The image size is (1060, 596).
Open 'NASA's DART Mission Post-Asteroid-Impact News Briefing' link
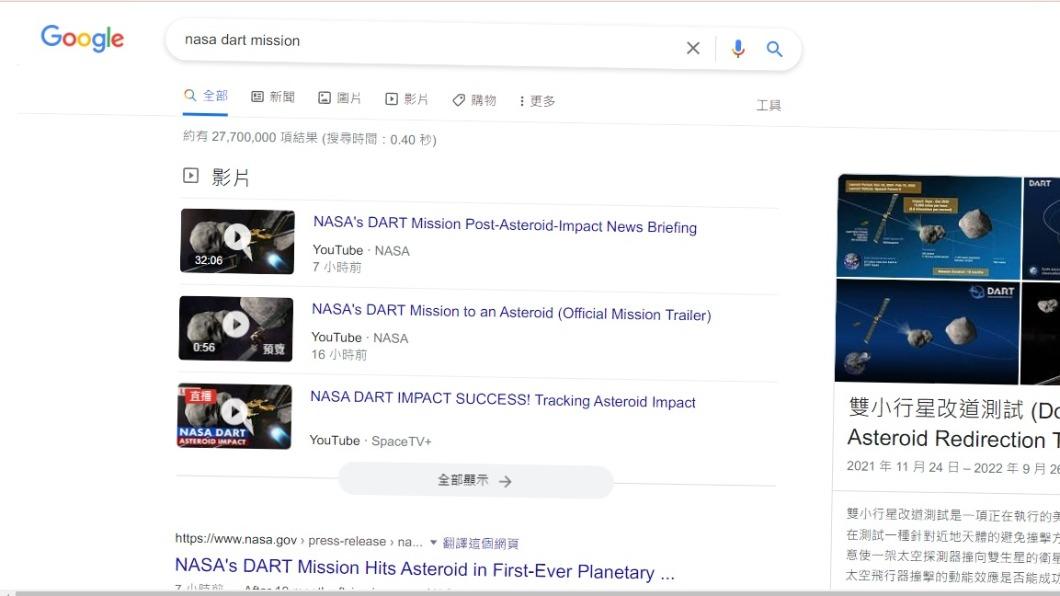(x=505, y=225)
